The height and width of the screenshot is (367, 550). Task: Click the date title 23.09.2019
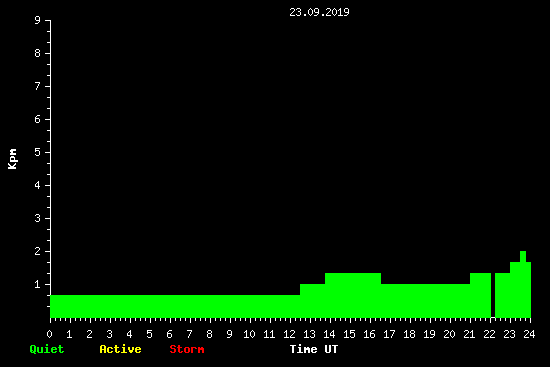coord(319,12)
